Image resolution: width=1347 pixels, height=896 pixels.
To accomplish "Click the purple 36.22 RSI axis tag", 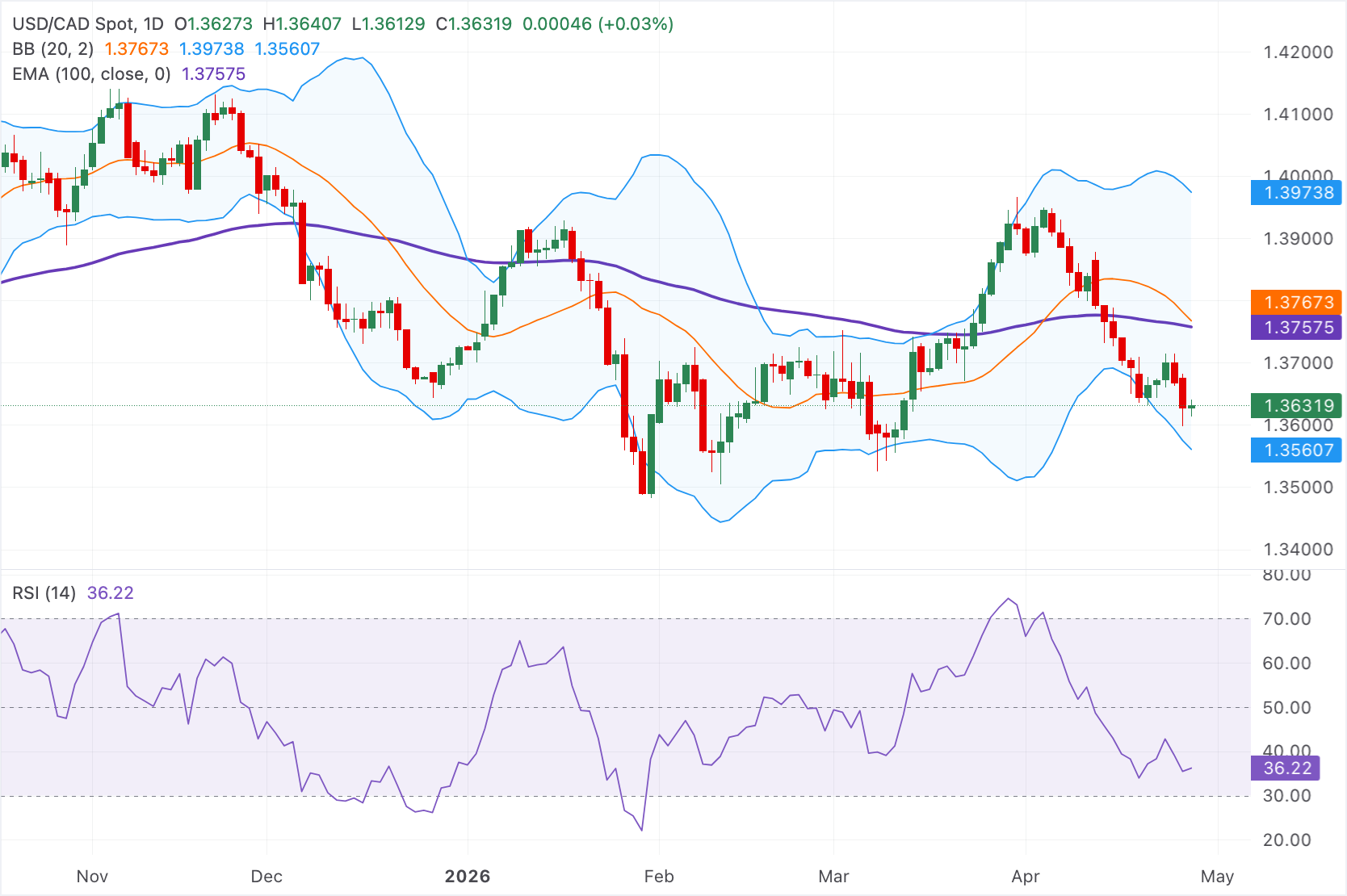I will click(x=1286, y=768).
